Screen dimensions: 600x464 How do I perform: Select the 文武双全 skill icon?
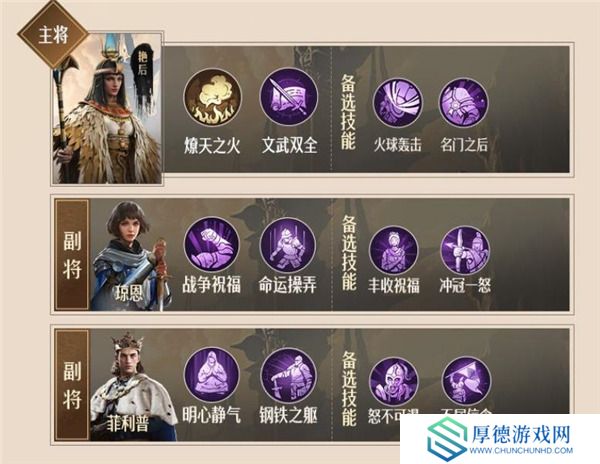(289, 98)
